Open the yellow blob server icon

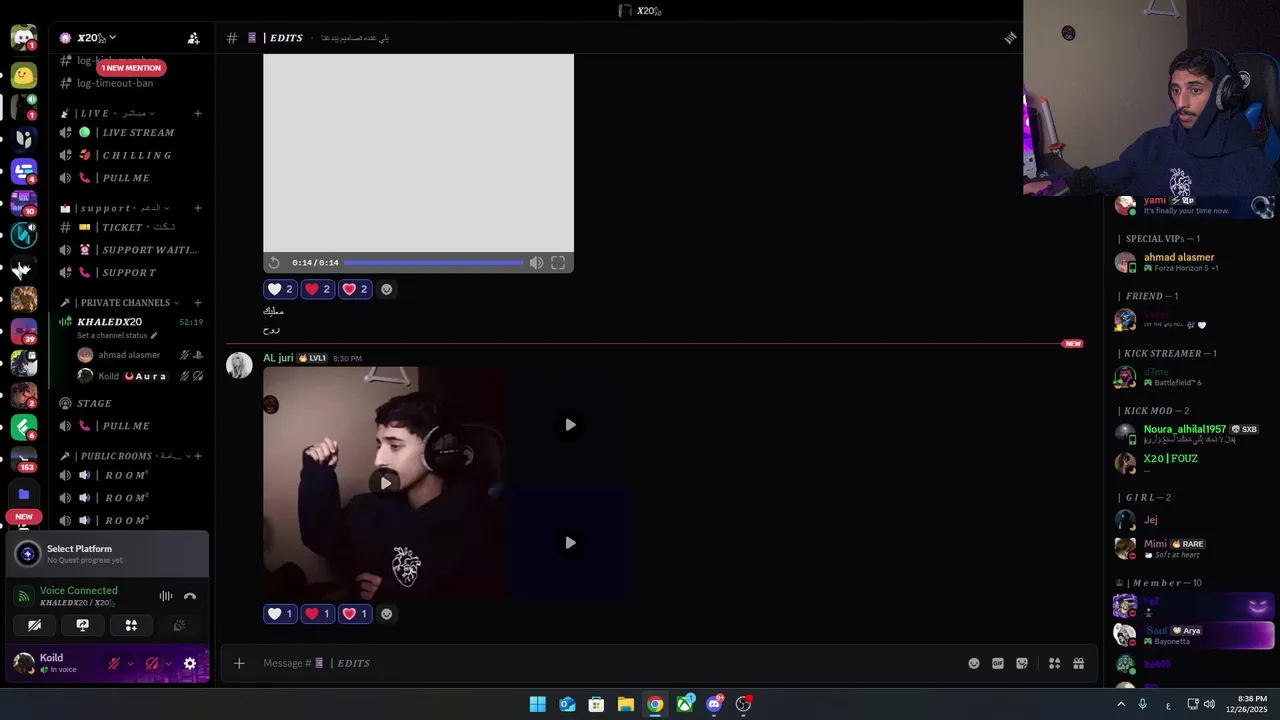tap(23, 75)
